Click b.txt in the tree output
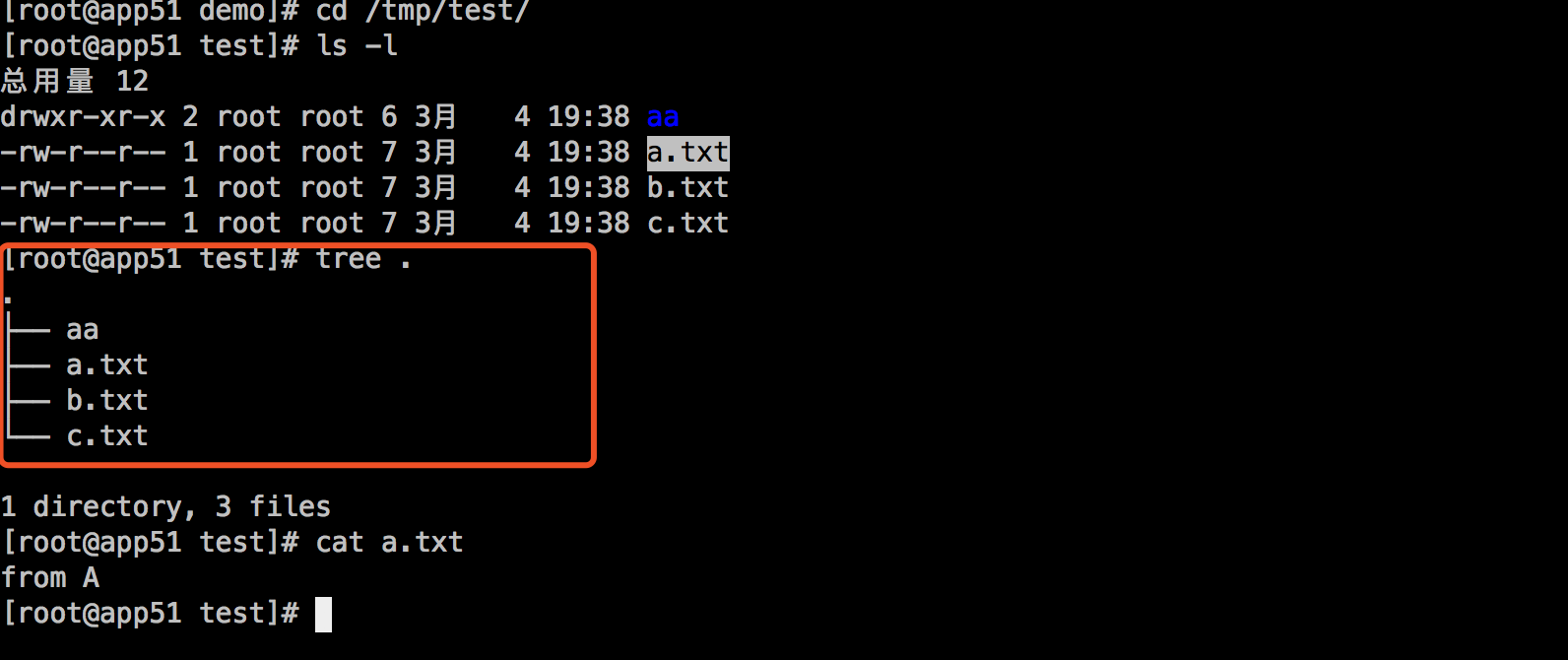The height and width of the screenshot is (660, 1568). click(107, 401)
